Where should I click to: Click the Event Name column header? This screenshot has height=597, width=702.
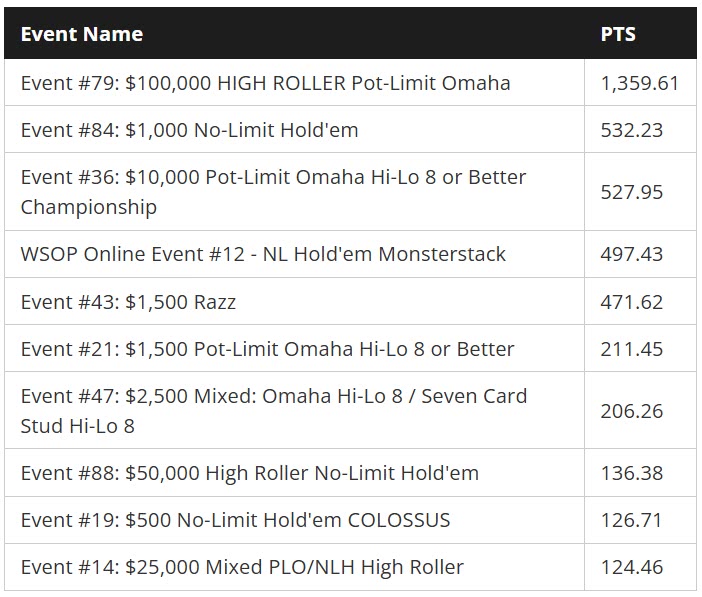pyautogui.click(x=82, y=34)
